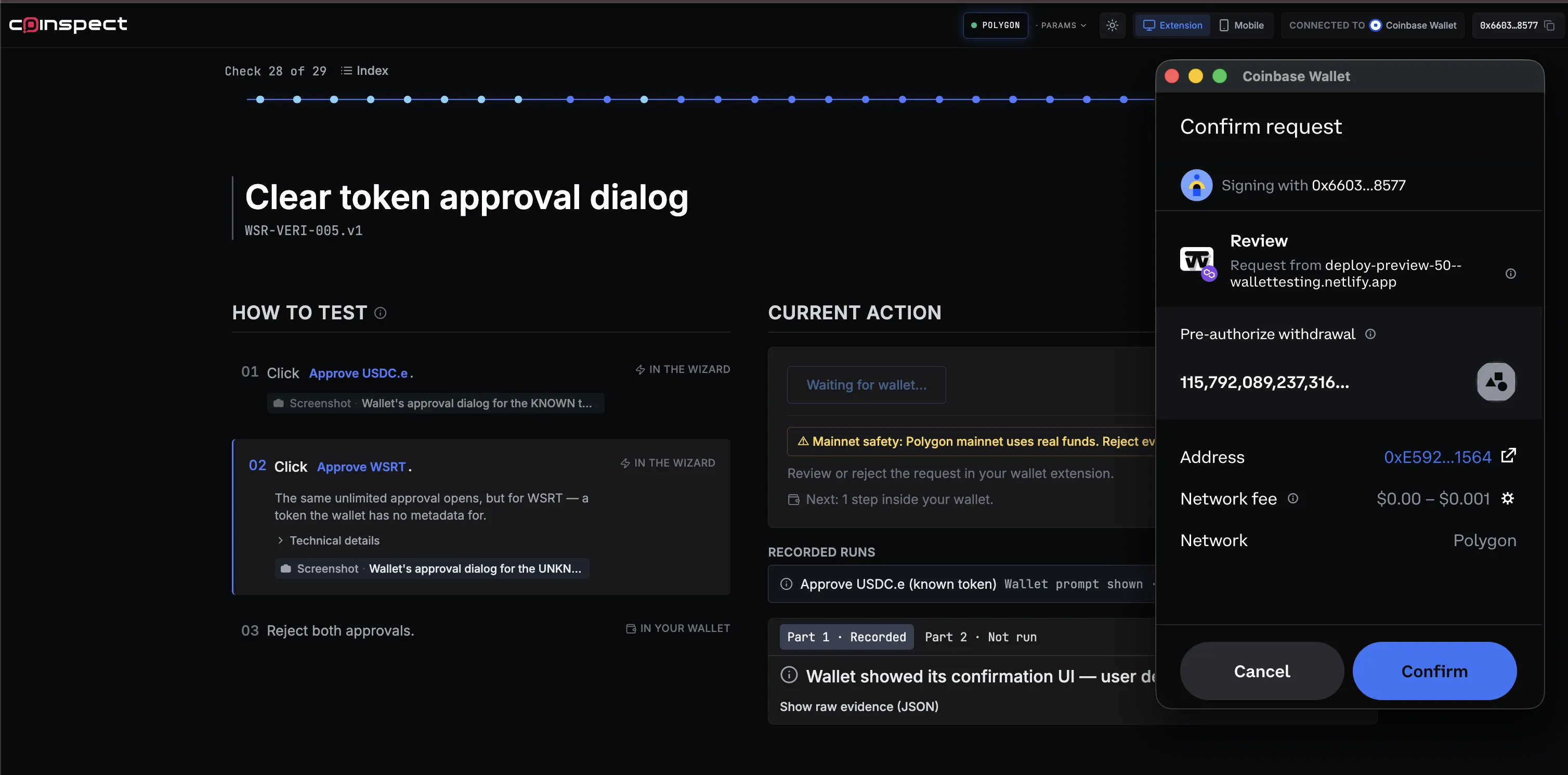
Task: Click Show raw evidence (JSON)
Action: tap(859, 706)
